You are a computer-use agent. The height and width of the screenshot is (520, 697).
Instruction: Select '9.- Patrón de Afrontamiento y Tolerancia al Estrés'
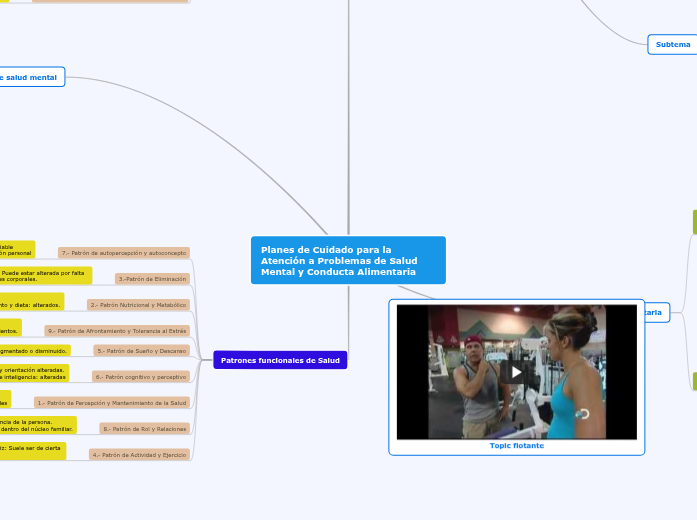tap(117, 330)
